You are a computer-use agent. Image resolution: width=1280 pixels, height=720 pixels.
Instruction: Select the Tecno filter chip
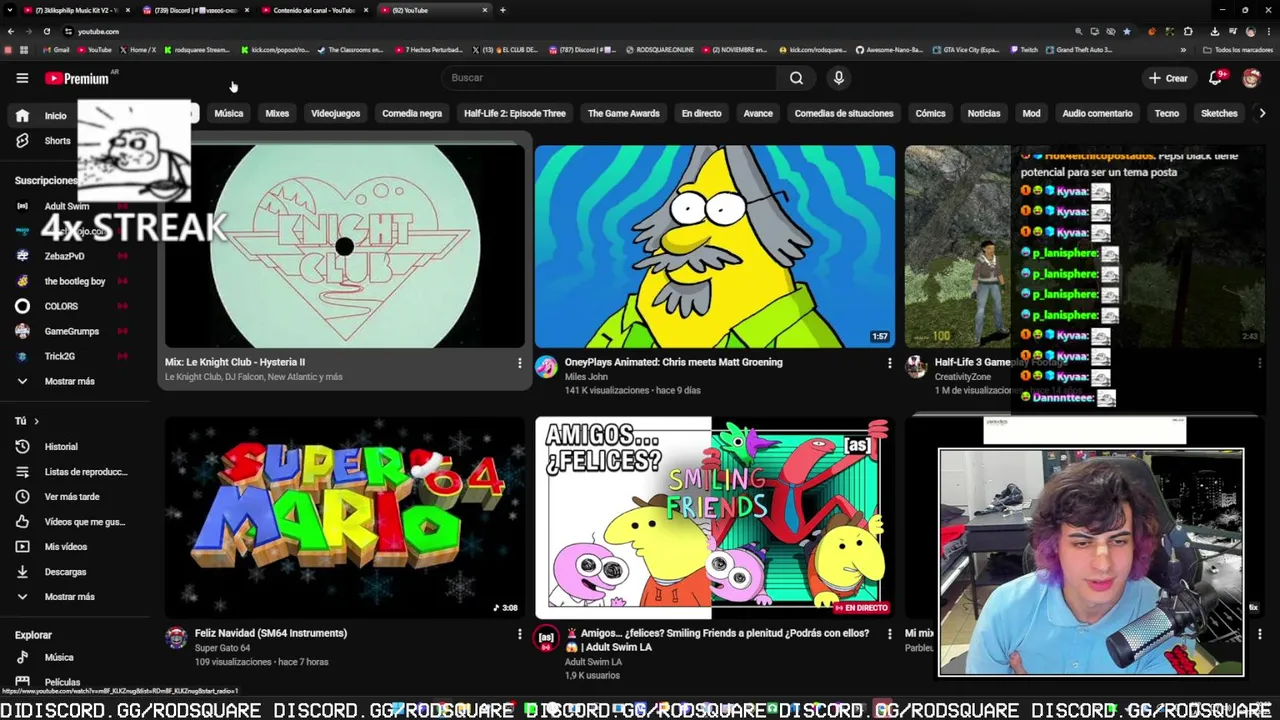pyautogui.click(x=1167, y=113)
